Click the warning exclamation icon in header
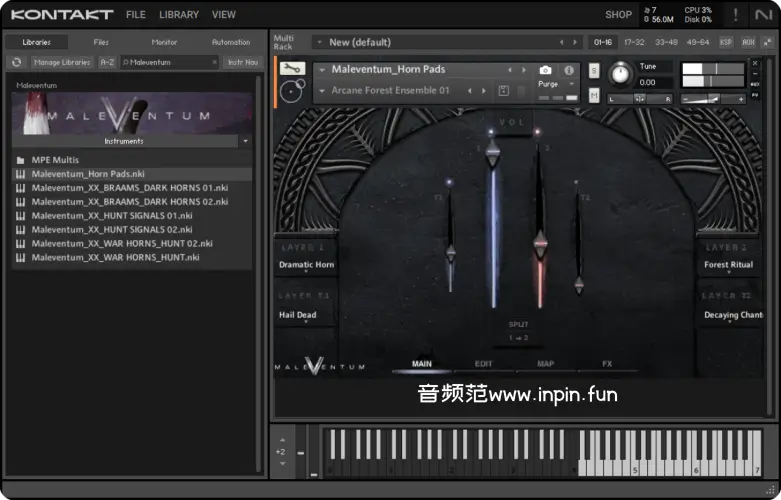This screenshot has height=500, width=781. 736,15
